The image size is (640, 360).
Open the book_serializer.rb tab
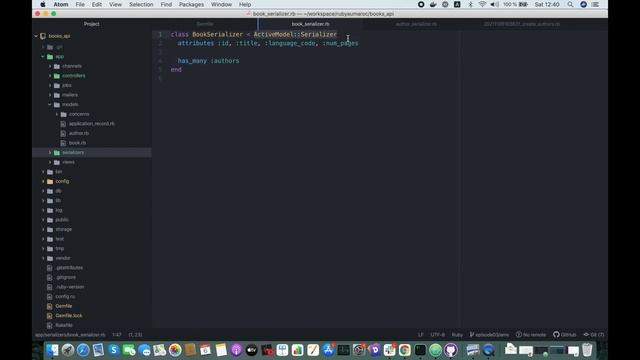310,24
